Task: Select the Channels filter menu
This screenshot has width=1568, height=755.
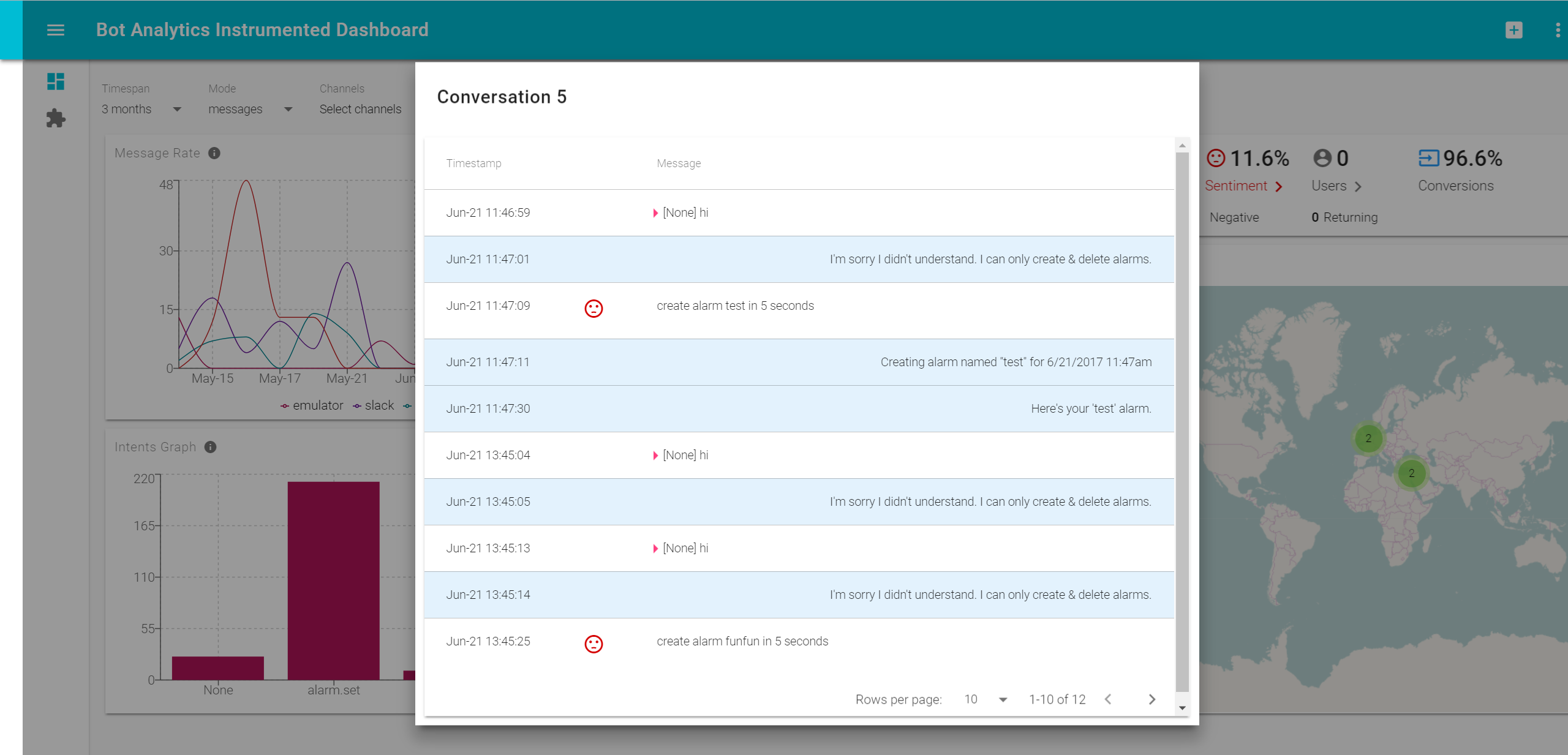Action: pyautogui.click(x=363, y=109)
